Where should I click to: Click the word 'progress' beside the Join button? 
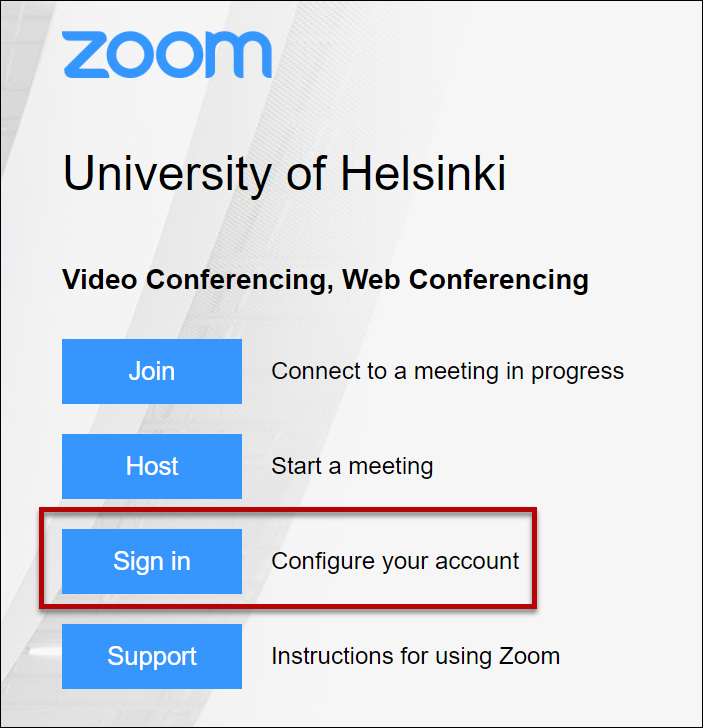(x=578, y=373)
